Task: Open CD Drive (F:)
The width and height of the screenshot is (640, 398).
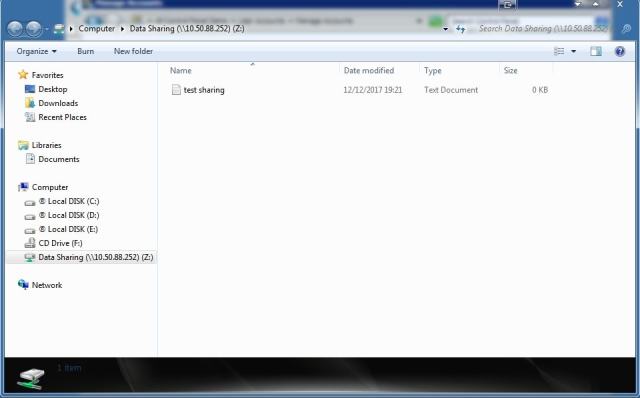Action: (60, 243)
